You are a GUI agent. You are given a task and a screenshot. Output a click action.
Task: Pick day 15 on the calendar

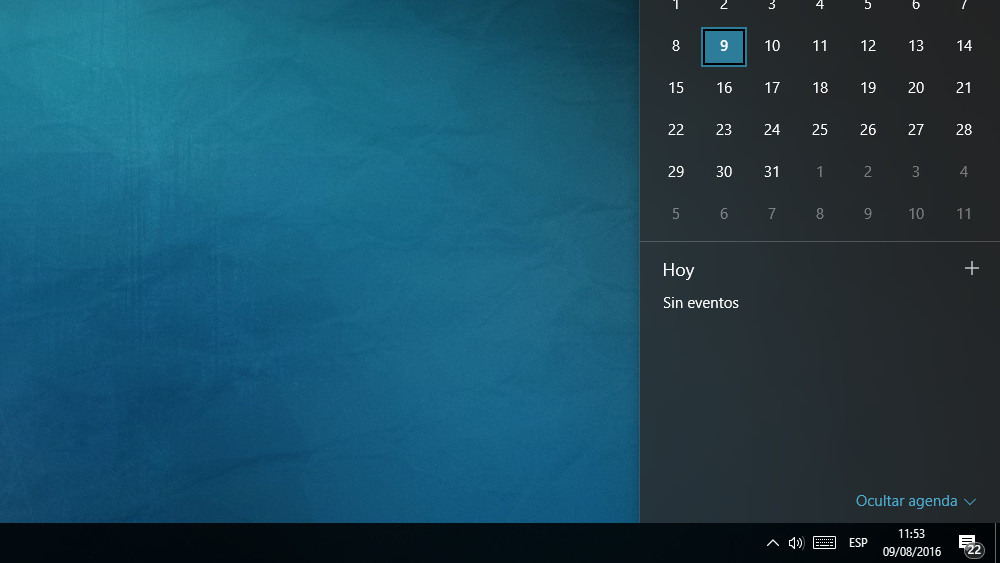tap(676, 88)
